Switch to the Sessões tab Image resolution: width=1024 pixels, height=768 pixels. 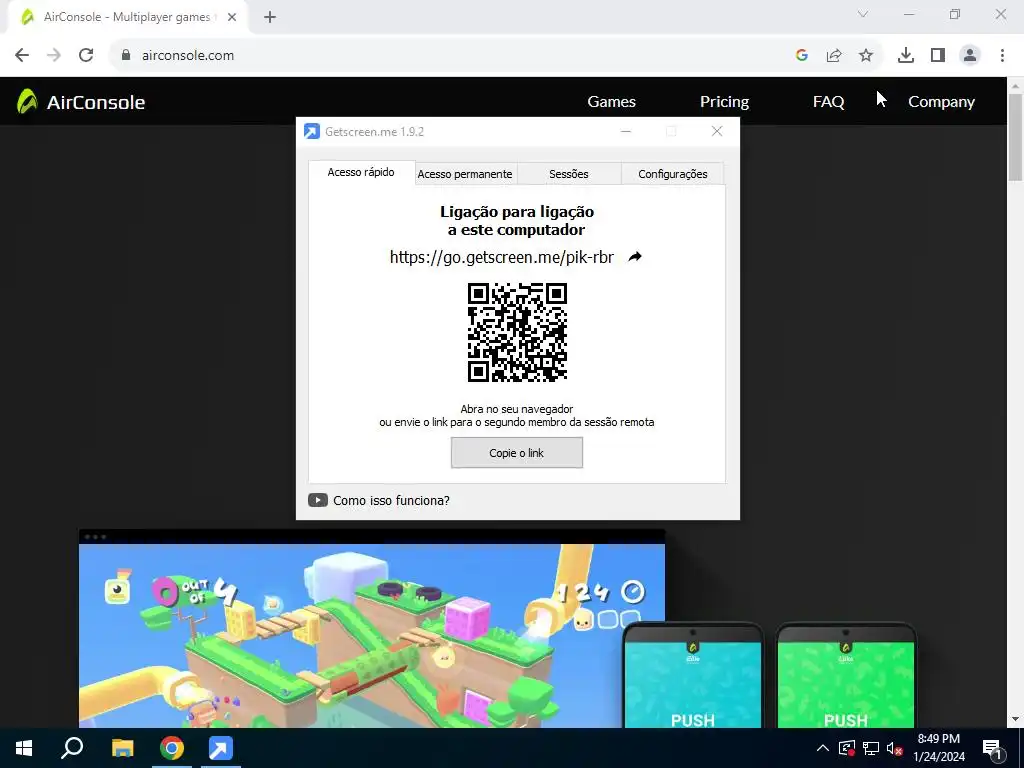pyautogui.click(x=569, y=174)
